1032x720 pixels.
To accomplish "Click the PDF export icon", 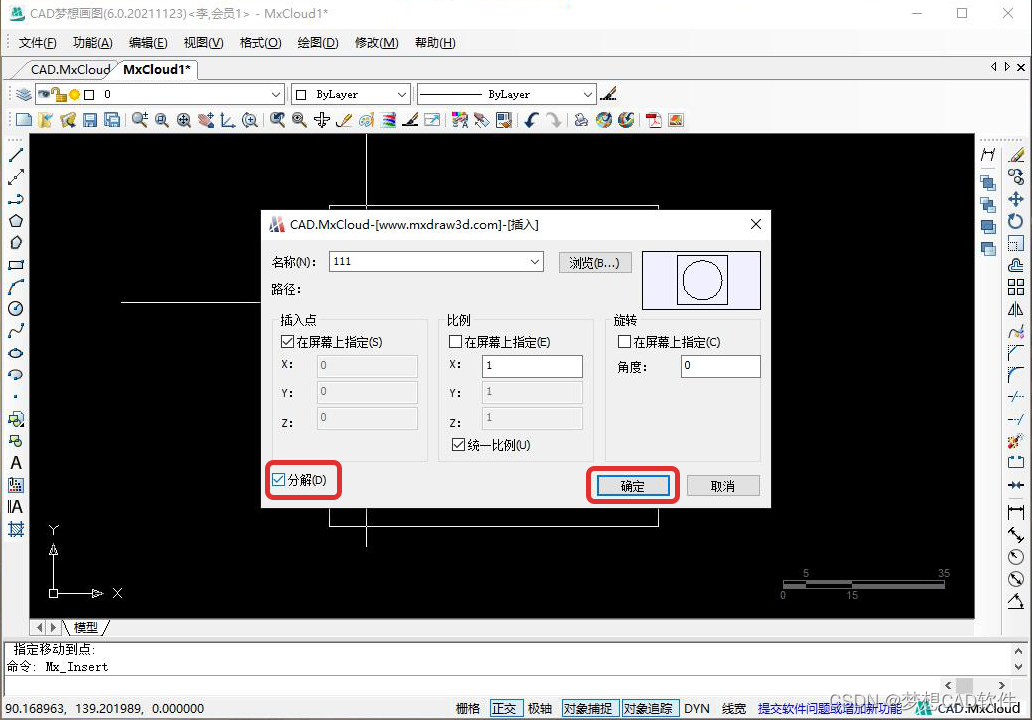I will [x=654, y=120].
